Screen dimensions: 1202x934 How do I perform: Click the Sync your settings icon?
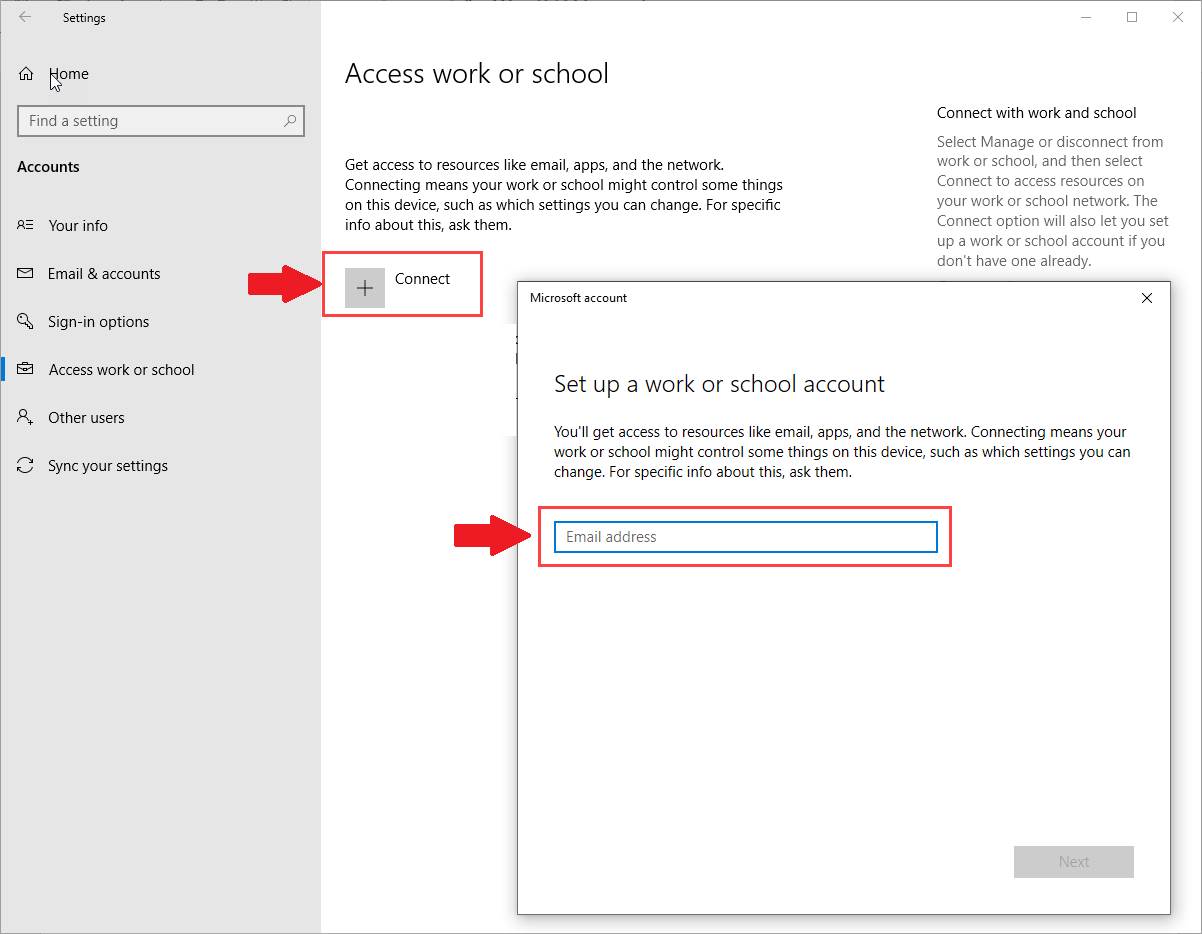27,465
